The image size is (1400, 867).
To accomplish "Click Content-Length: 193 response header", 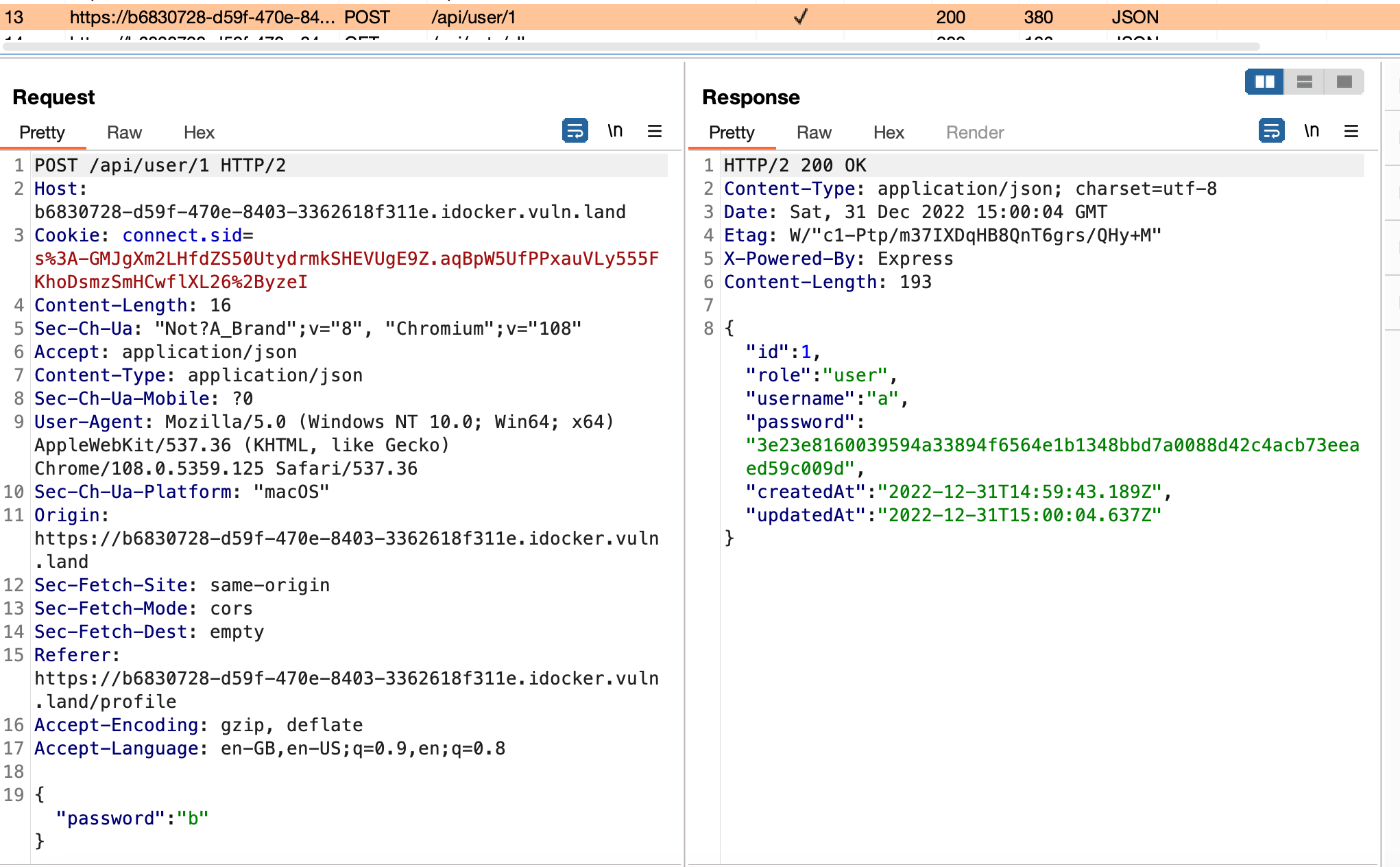I will click(828, 282).
